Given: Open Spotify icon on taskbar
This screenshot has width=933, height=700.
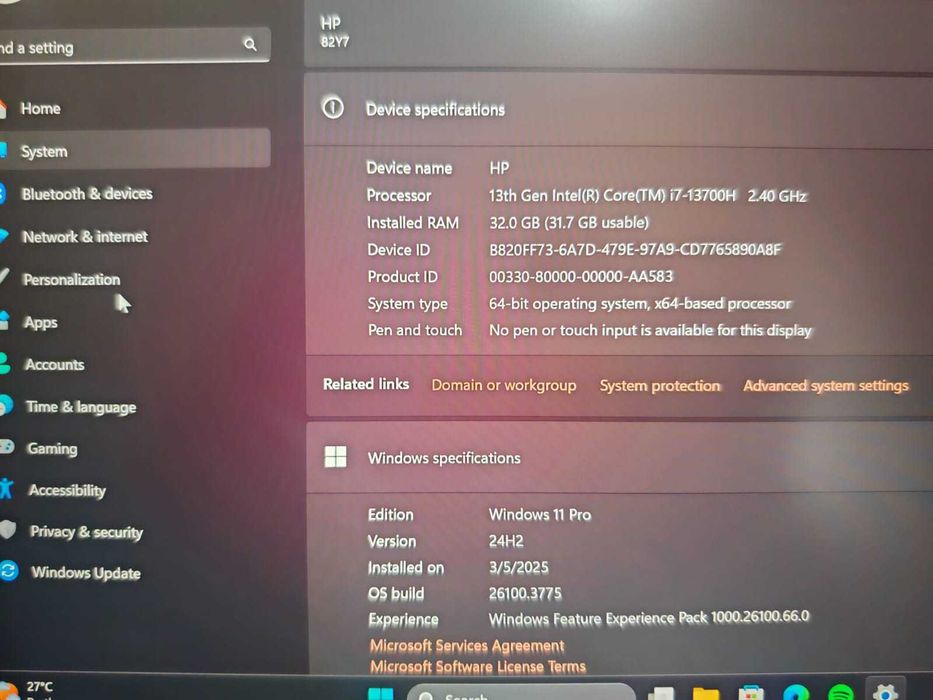Looking at the screenshot, I should click(x=840, y=693).
